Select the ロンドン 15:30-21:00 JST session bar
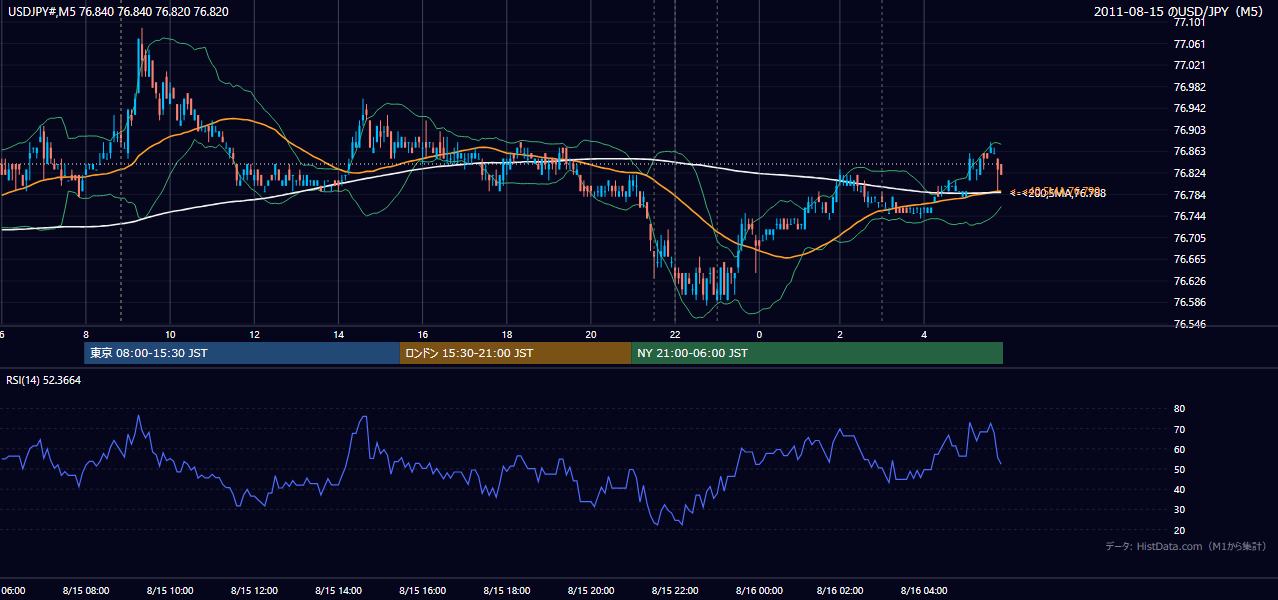1278x600 pixels. pyautogui.click(x=515, y=353)
